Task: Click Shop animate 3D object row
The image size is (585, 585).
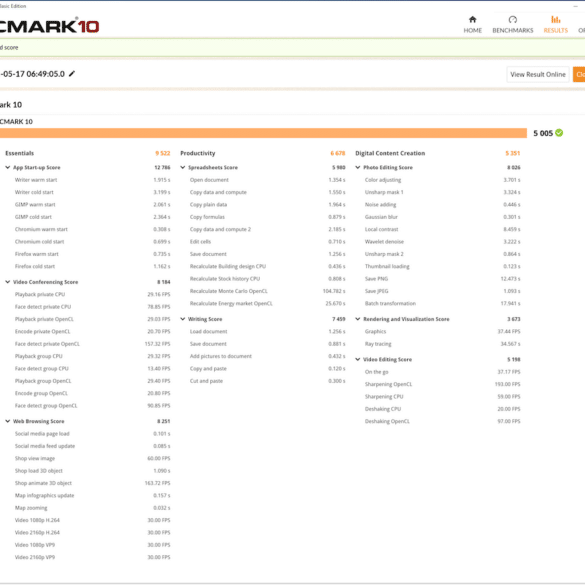Action: coord(93,483)
